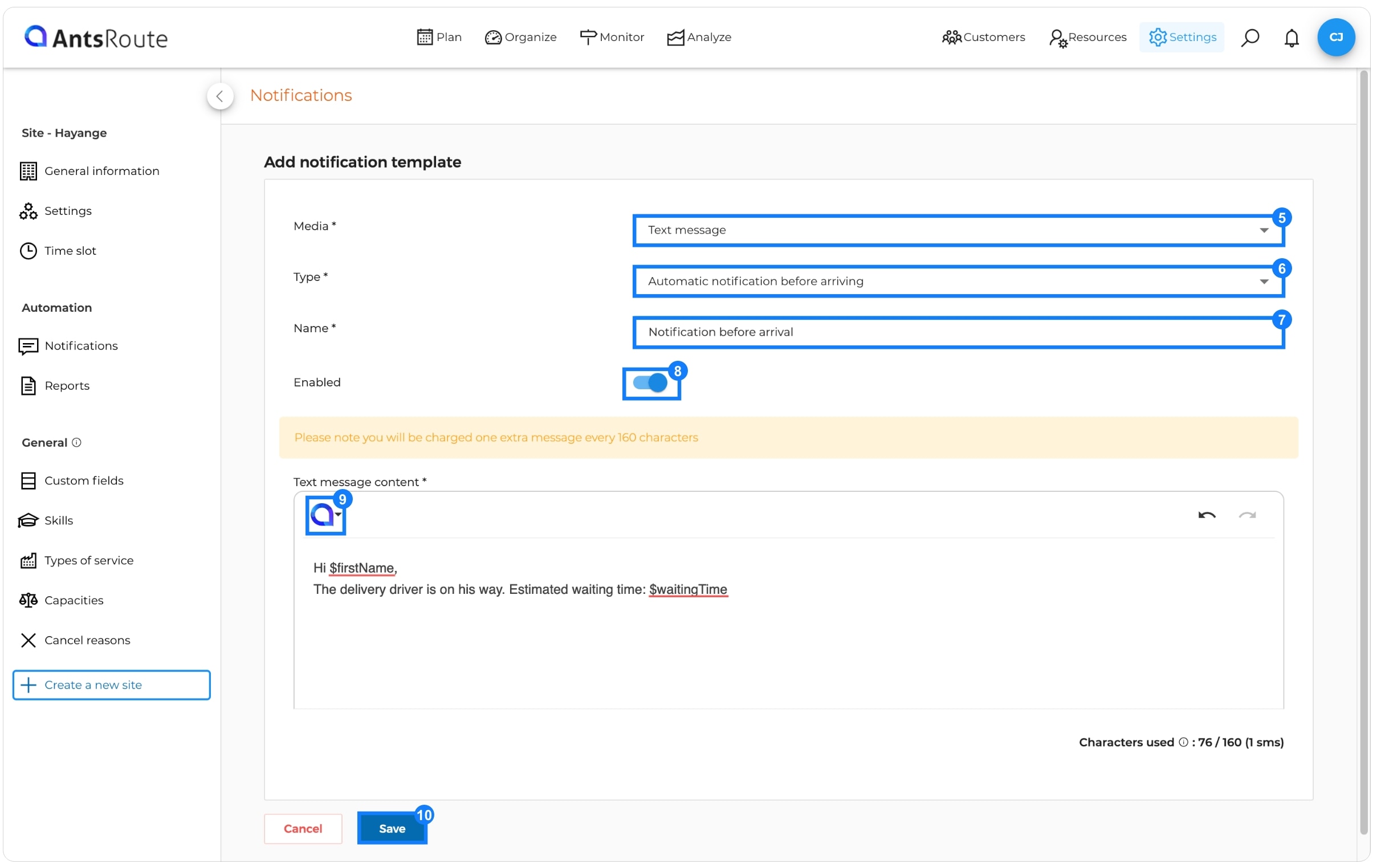Screen dimensions: 1373x868
Task: Click the search magnifier icon
Action: coord(1250,38)
